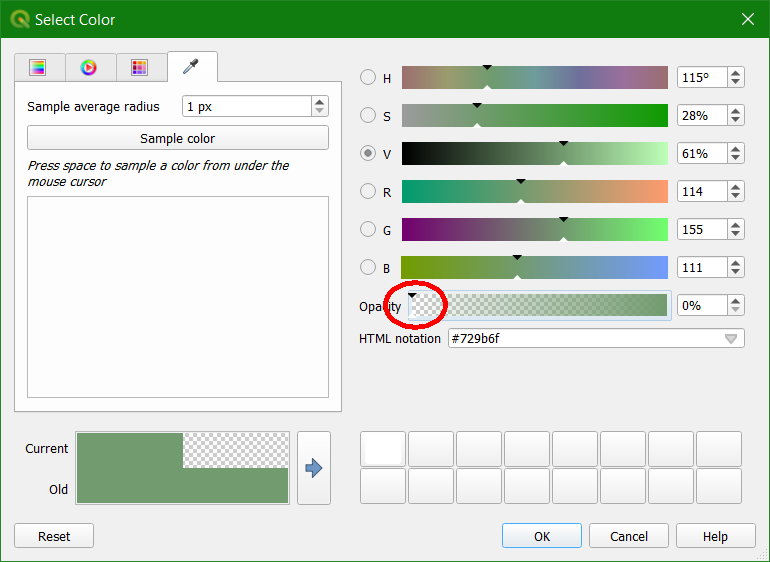The height and width of the screenshot is (562, 770).
Task: Click the blue arrow add-to-swatch button
Action: click(314, 468)
